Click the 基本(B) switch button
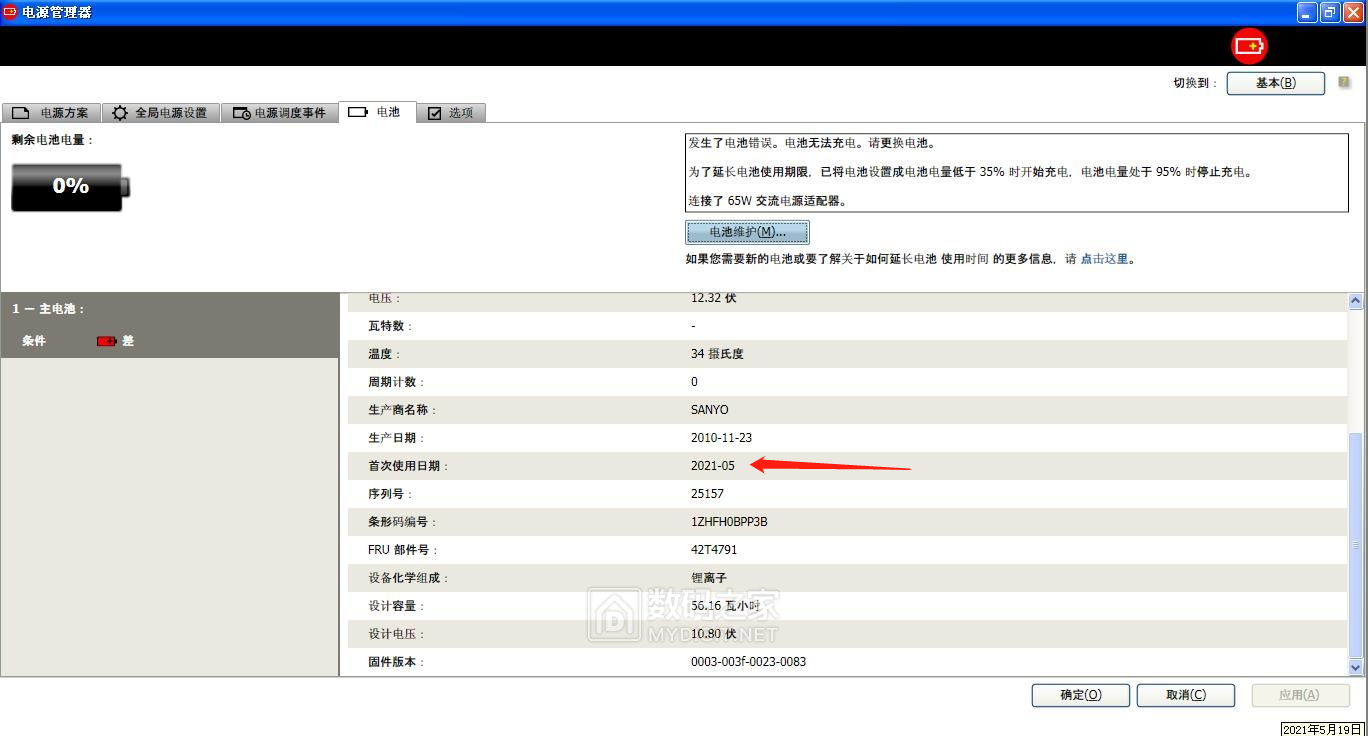Viewport: 1368px width, 736px height. point(1275,83)
